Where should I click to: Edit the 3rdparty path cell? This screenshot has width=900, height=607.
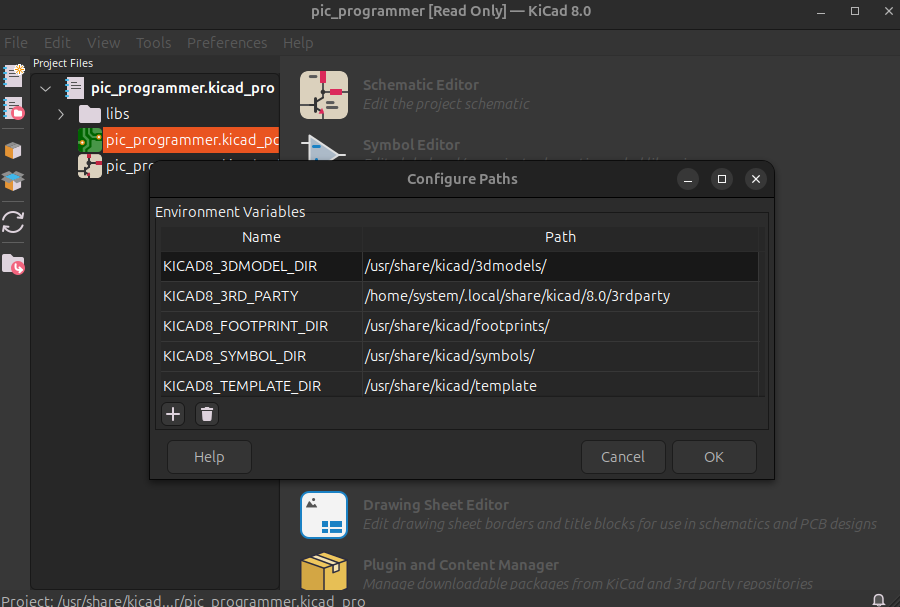pyautogui.click(x=560, y=296)
